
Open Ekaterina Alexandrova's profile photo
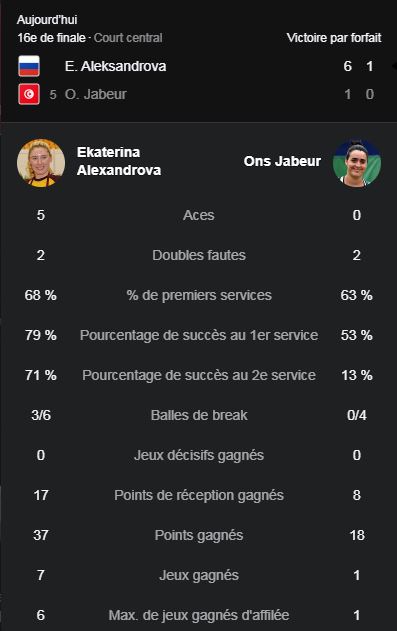pyautogui.click(x=41, y=163)
